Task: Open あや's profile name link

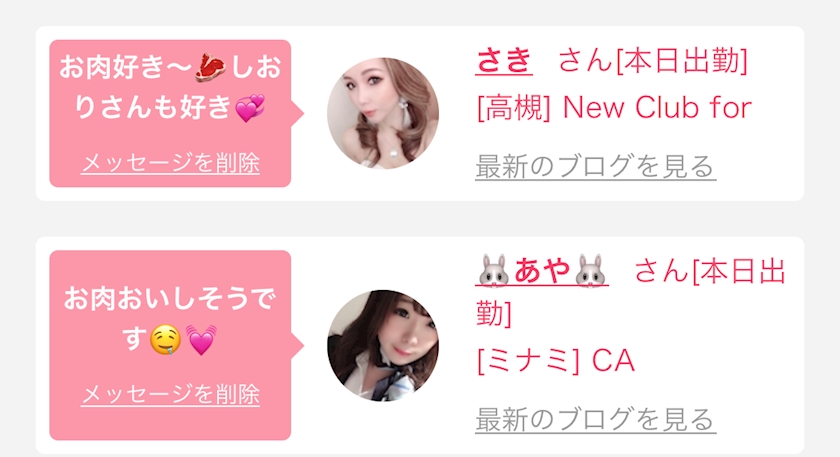Action: [542, 270]
